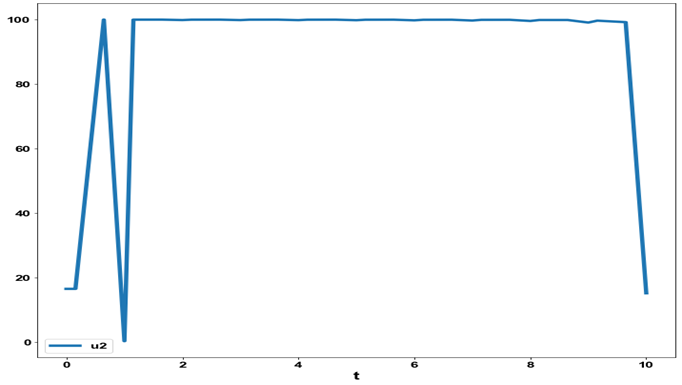Click the curve's starting point at t=0
The image size is (682, 385).
tap(66, 288)
